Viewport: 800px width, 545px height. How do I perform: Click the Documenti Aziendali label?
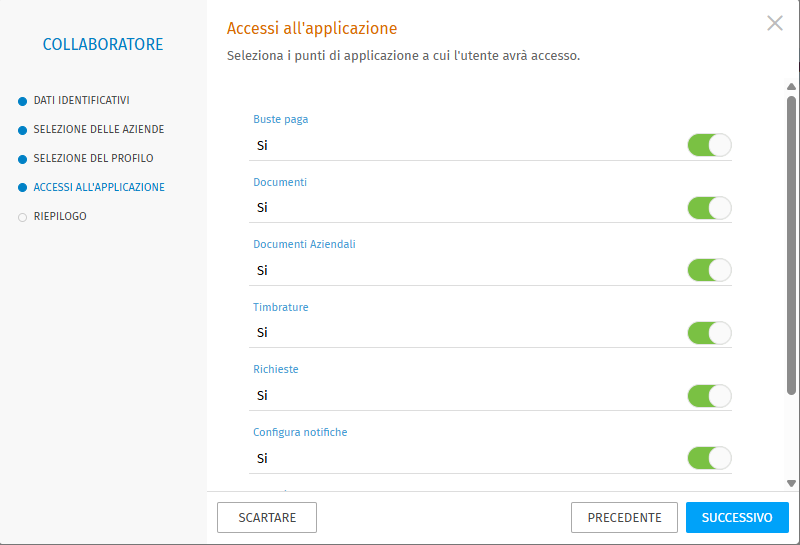pyautogui.click(x=304, y=244)
